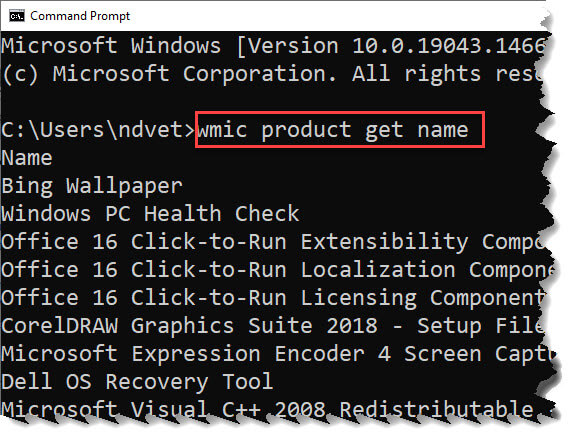Click the Windows PC Health Check line
The image size is (569, 435).
click(x=150, y=214)
